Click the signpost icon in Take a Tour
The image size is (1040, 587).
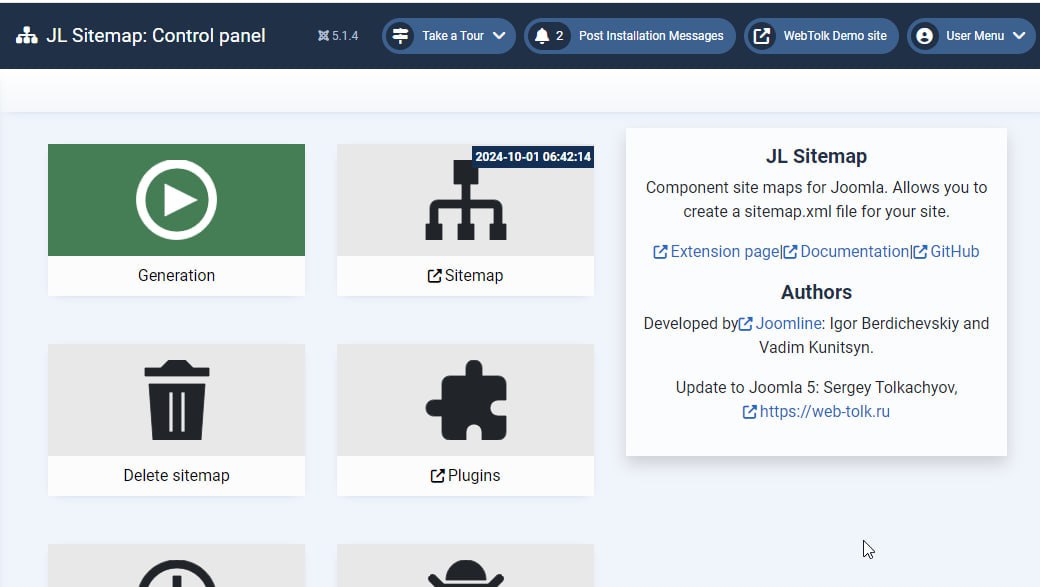[x=401, y=36]
